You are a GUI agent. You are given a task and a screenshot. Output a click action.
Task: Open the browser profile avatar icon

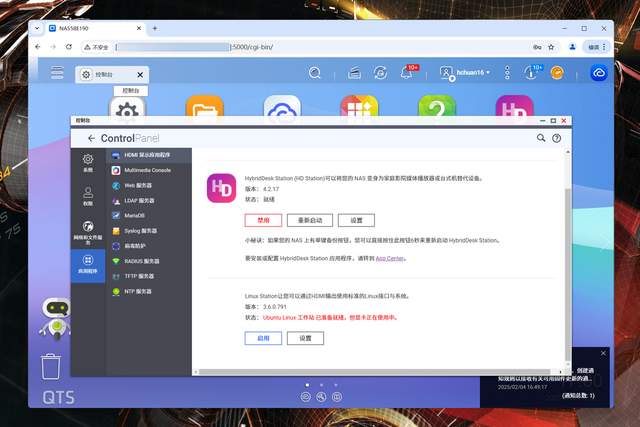[572, 47]
